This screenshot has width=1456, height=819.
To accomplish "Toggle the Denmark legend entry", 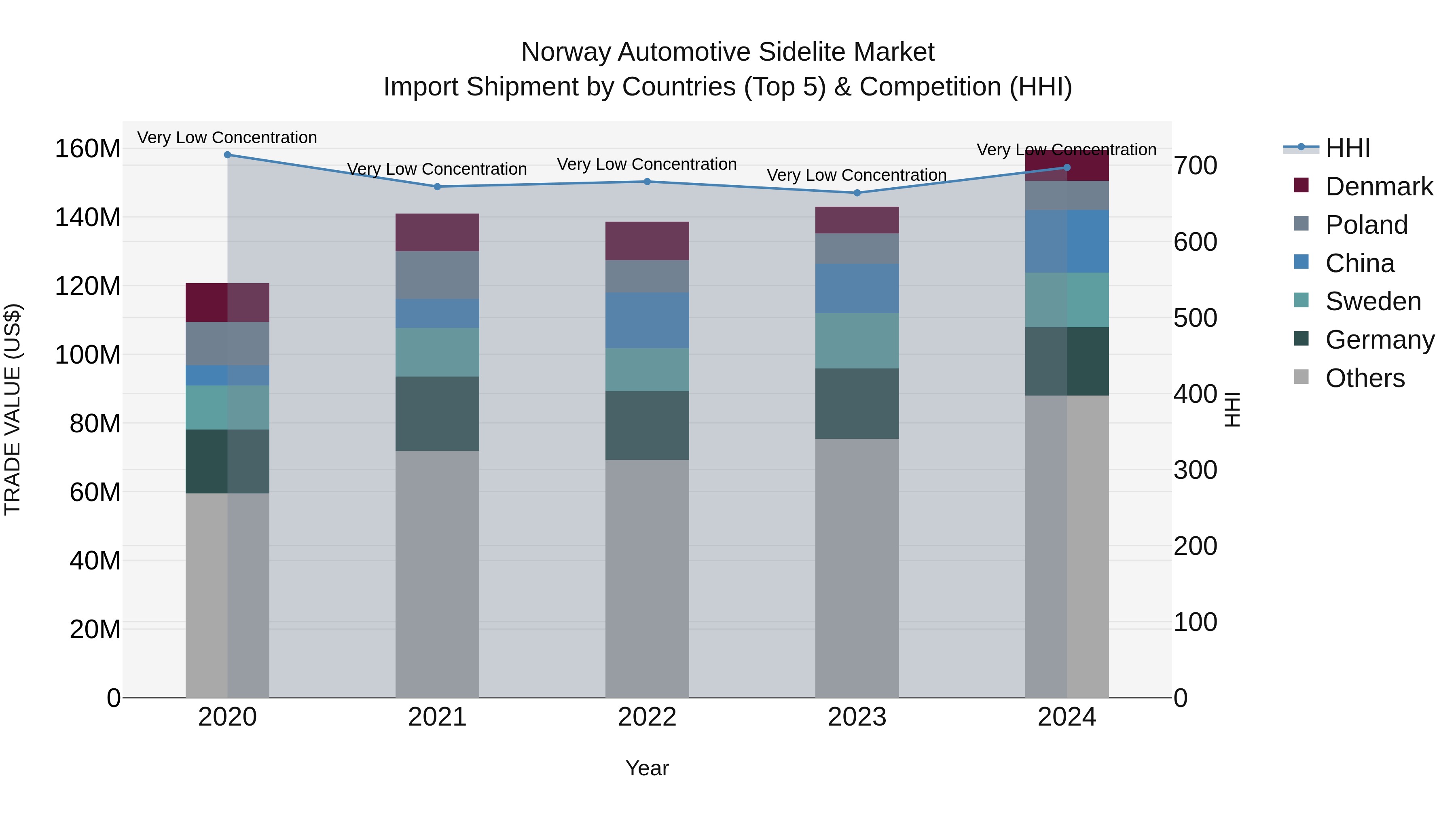I will point(1363,186).
